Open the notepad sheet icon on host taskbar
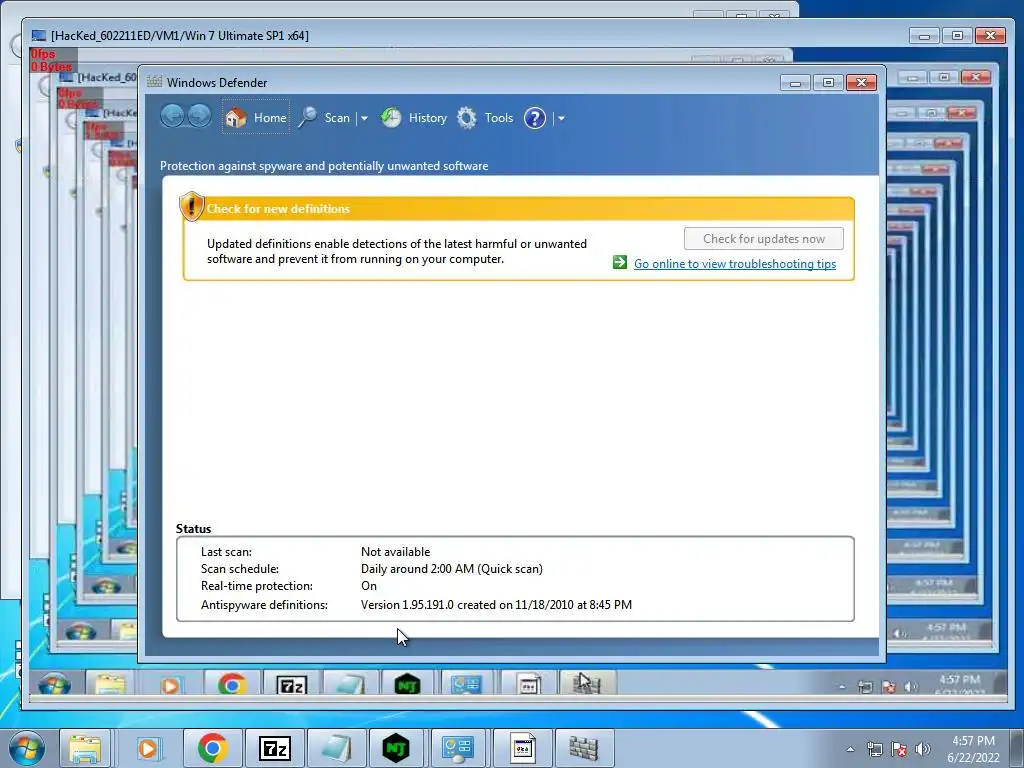The image size is (1024, 768). tap(336, 748)
